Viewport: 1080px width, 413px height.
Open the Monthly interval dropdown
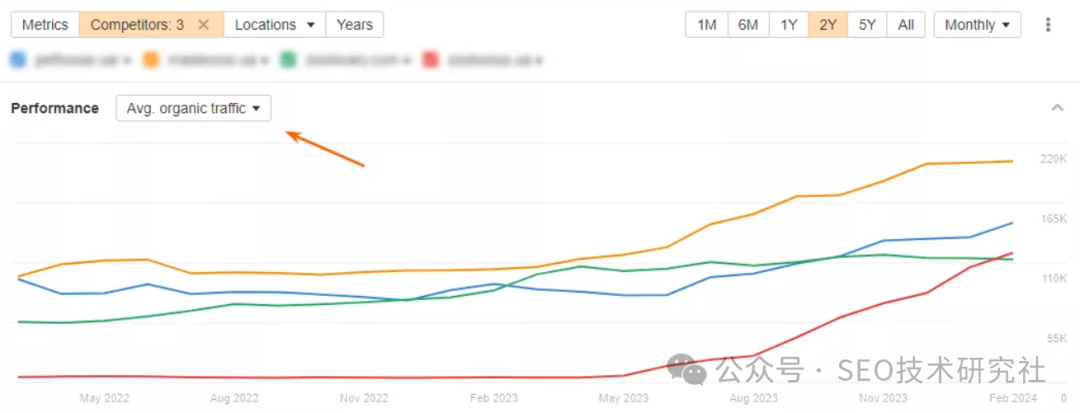[x=977, y=25]
